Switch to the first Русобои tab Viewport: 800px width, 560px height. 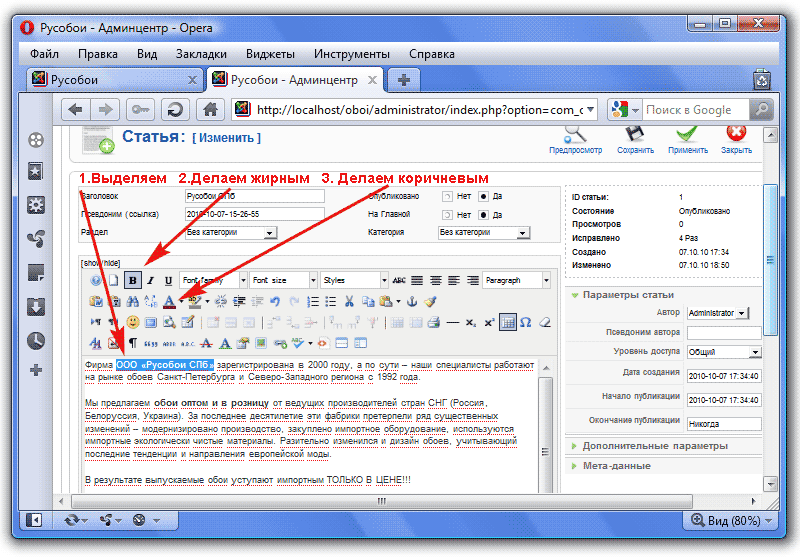pyautogui.click(x=108, y=78)
